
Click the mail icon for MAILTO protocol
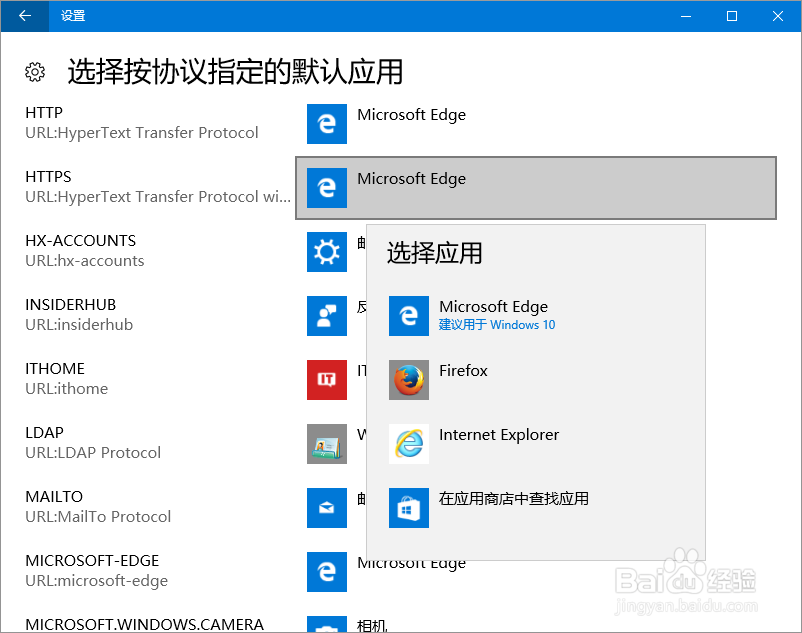326,508
